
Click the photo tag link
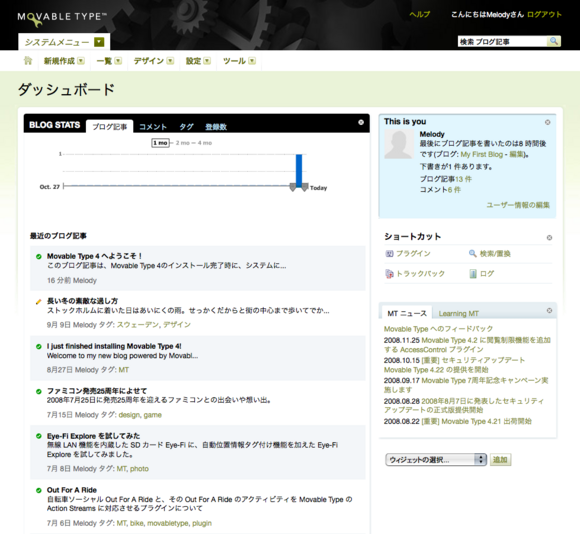point(139,469)
